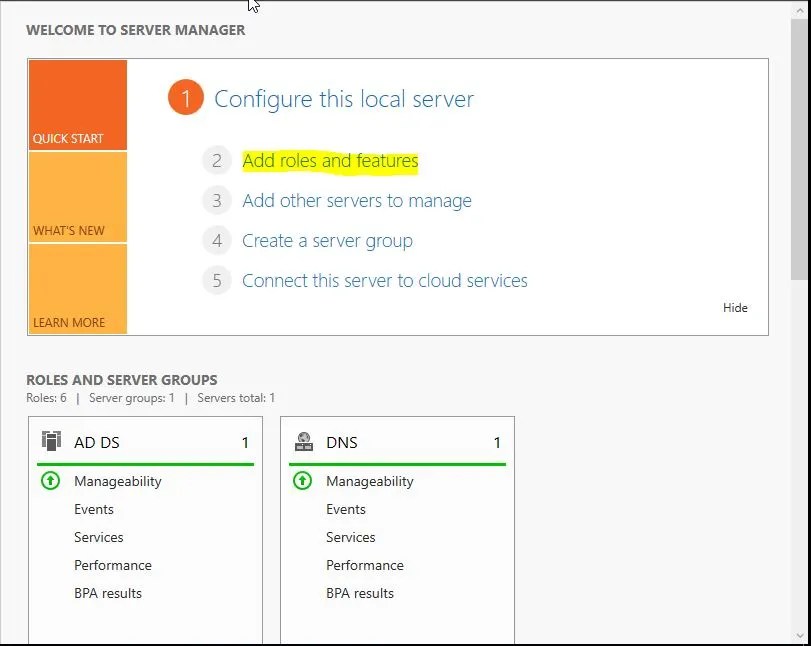The width and height of the screenshot is (811, 646).
Task: Click AD DS green manageability status icon
Action: pyautogui.click(x=50, y=481)
